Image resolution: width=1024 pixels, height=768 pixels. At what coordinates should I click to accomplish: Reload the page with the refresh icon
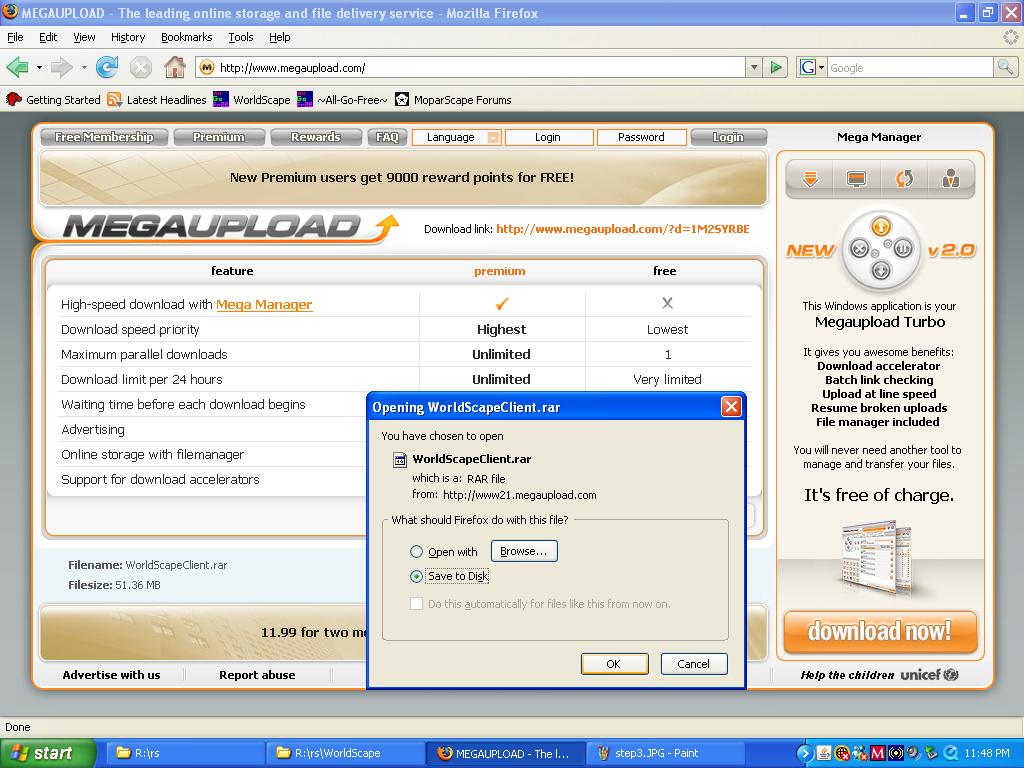click(x=107, y=67)
